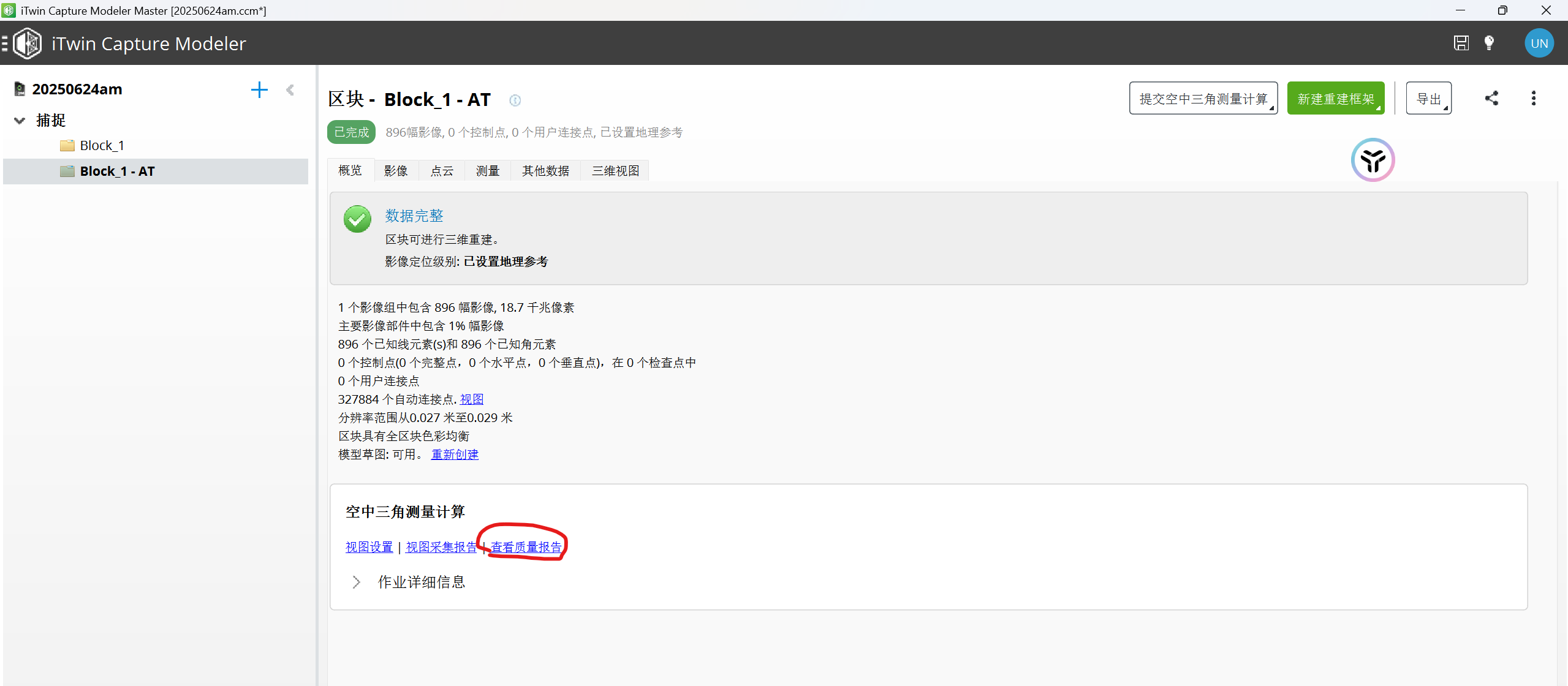Switch to the 影像 tab
Image resolution: width=1568 pixels, height=686 pixels.
[x=396, y=171]
